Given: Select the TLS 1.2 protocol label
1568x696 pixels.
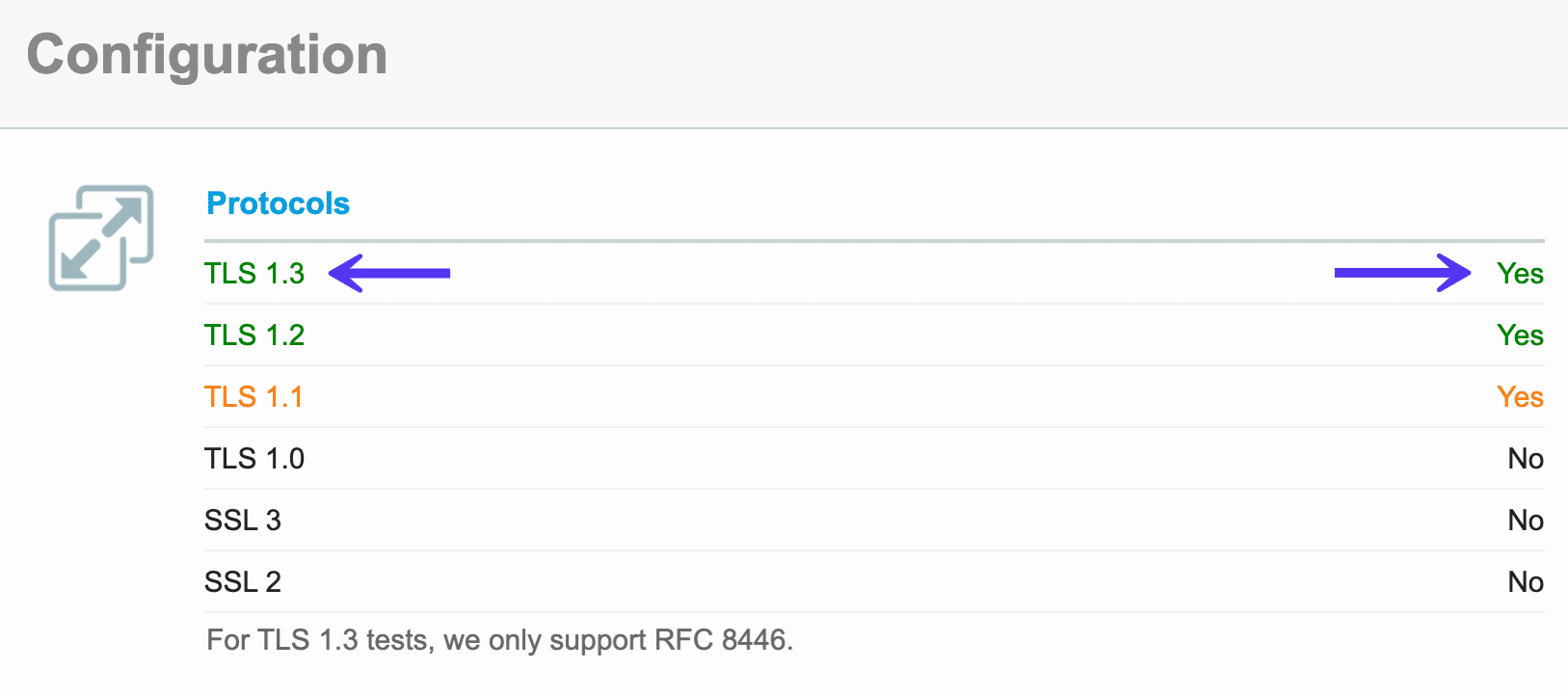Looking at the screenshot, I should tap(254, 335).
